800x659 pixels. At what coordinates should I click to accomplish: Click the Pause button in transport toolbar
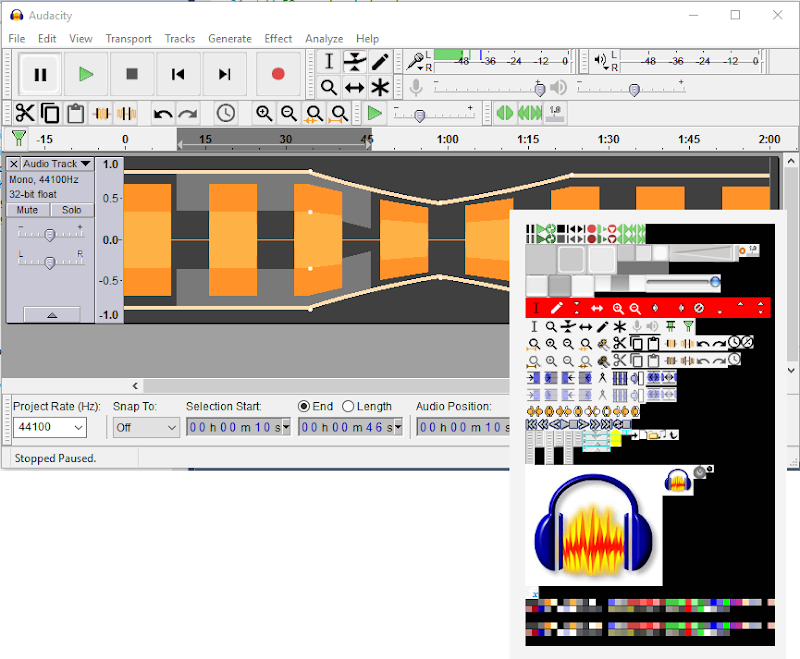coord(40,74)
